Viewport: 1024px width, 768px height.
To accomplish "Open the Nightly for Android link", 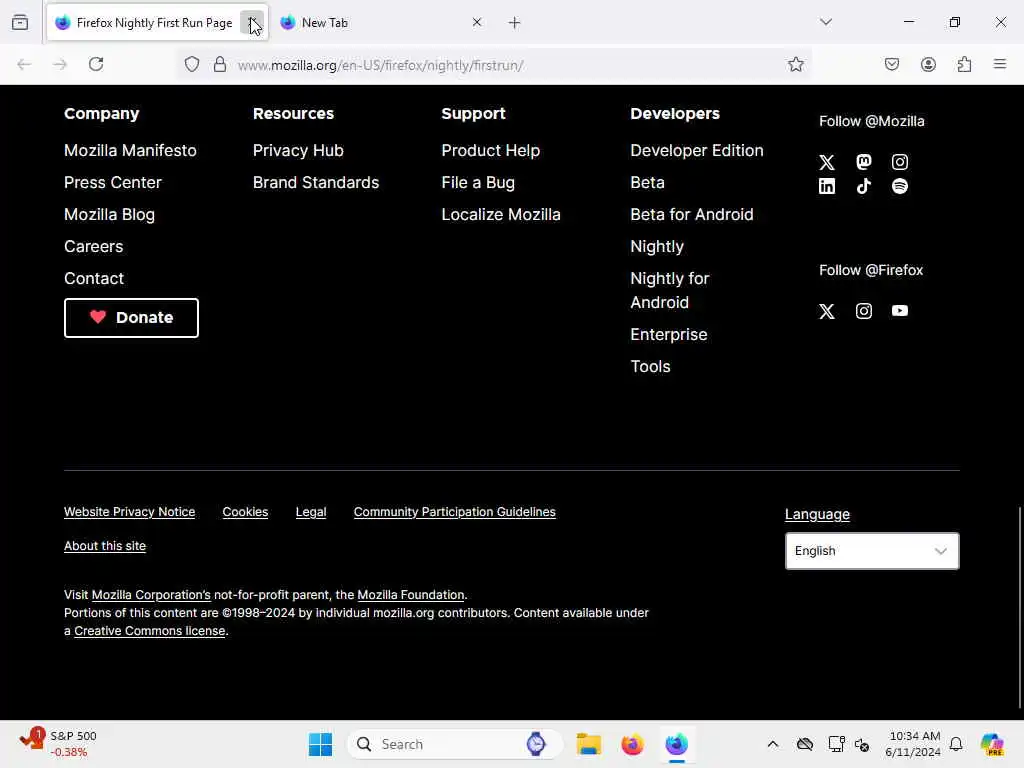I will pyautogui.click(x=669, y=290).
